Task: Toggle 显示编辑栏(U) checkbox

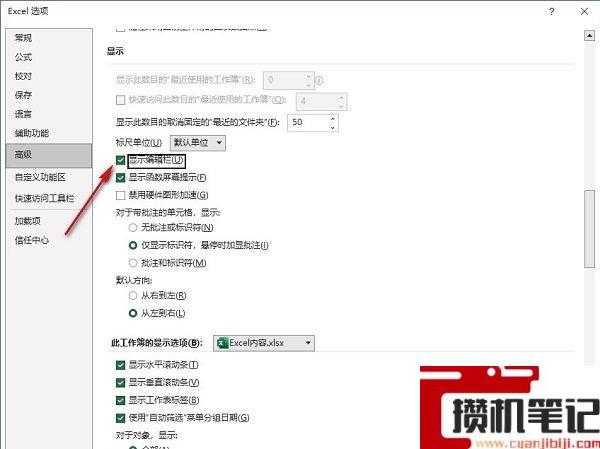Action: point(121,160)
